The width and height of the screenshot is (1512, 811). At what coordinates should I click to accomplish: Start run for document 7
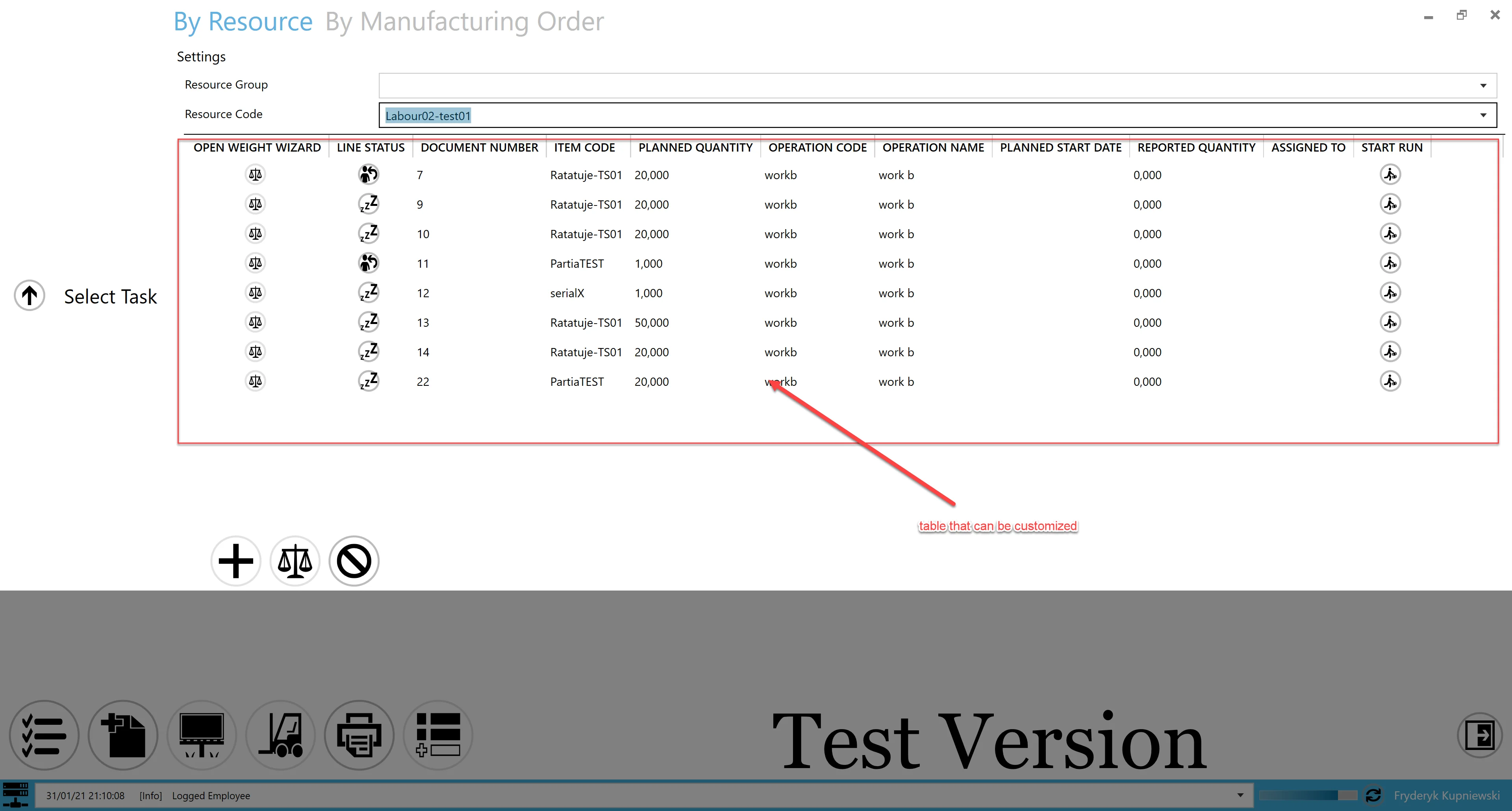[1390, 175]
